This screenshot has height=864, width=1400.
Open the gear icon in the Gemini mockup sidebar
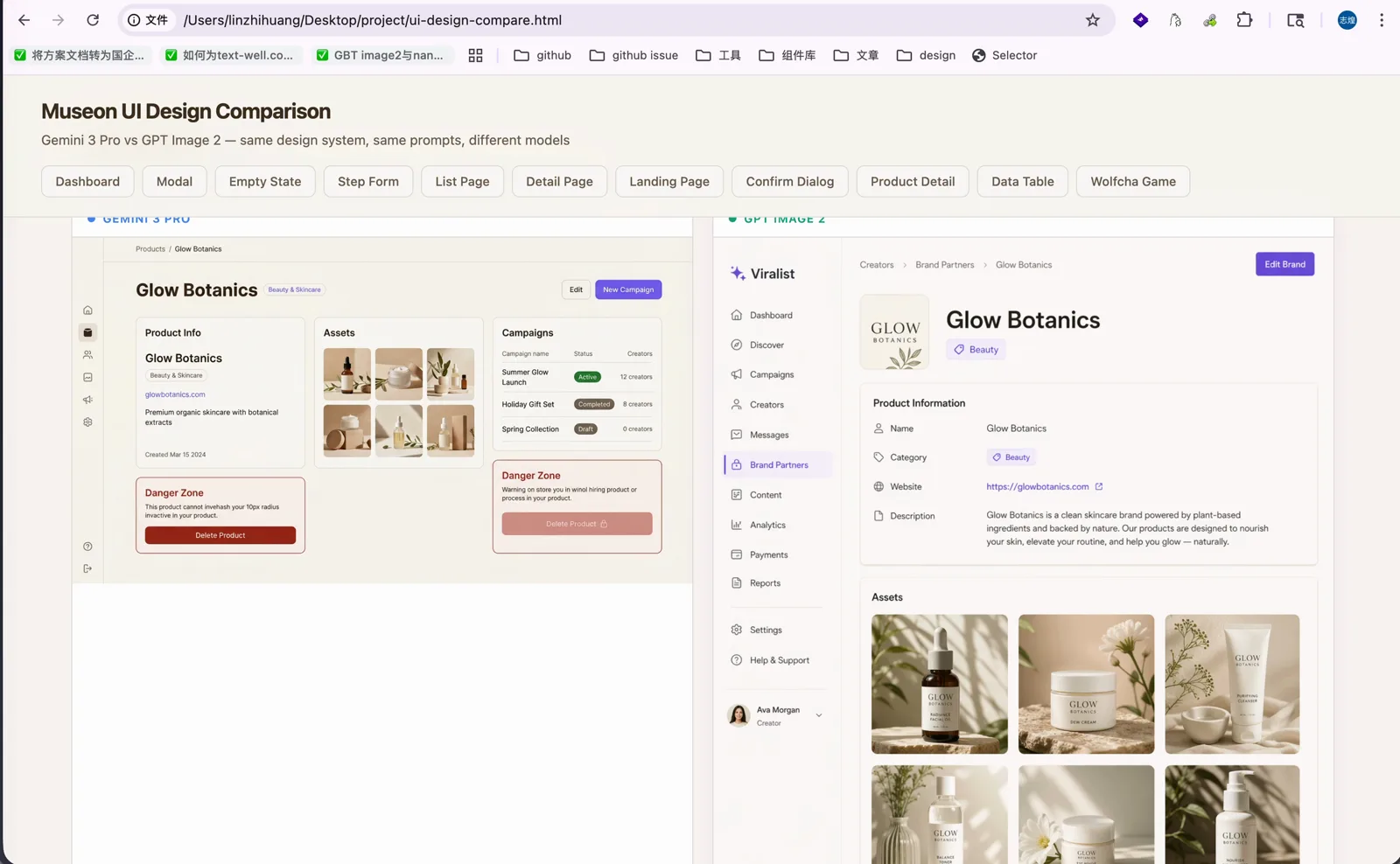(x=87, y=422)
